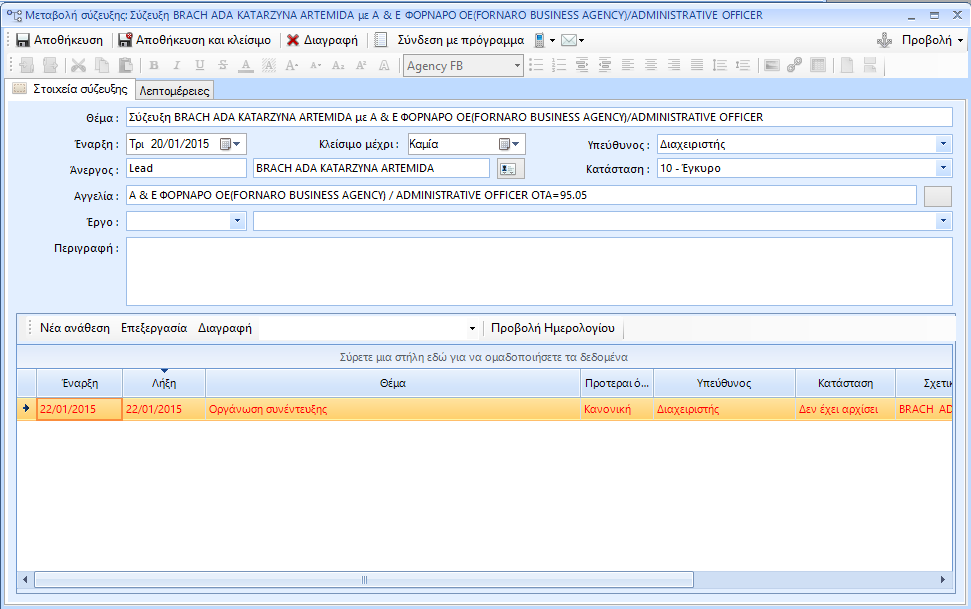
Task: Open the Προβολή menu
Action: (932, 41)
